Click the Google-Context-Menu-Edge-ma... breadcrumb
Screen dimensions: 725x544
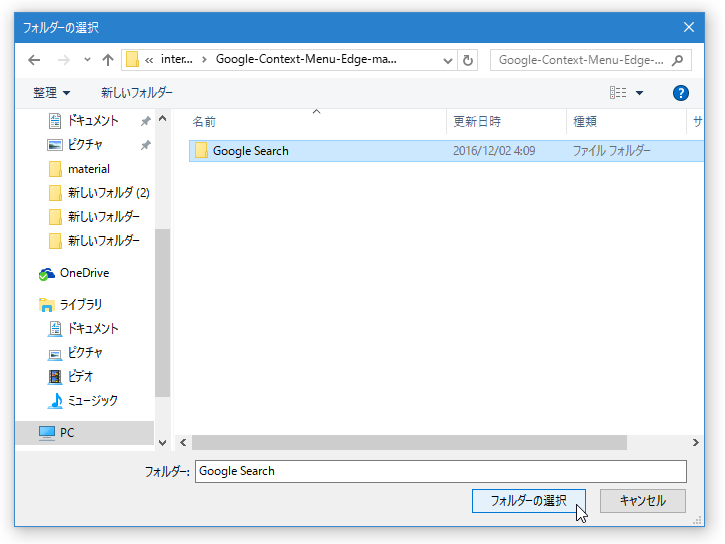click(x=306, y=60)
